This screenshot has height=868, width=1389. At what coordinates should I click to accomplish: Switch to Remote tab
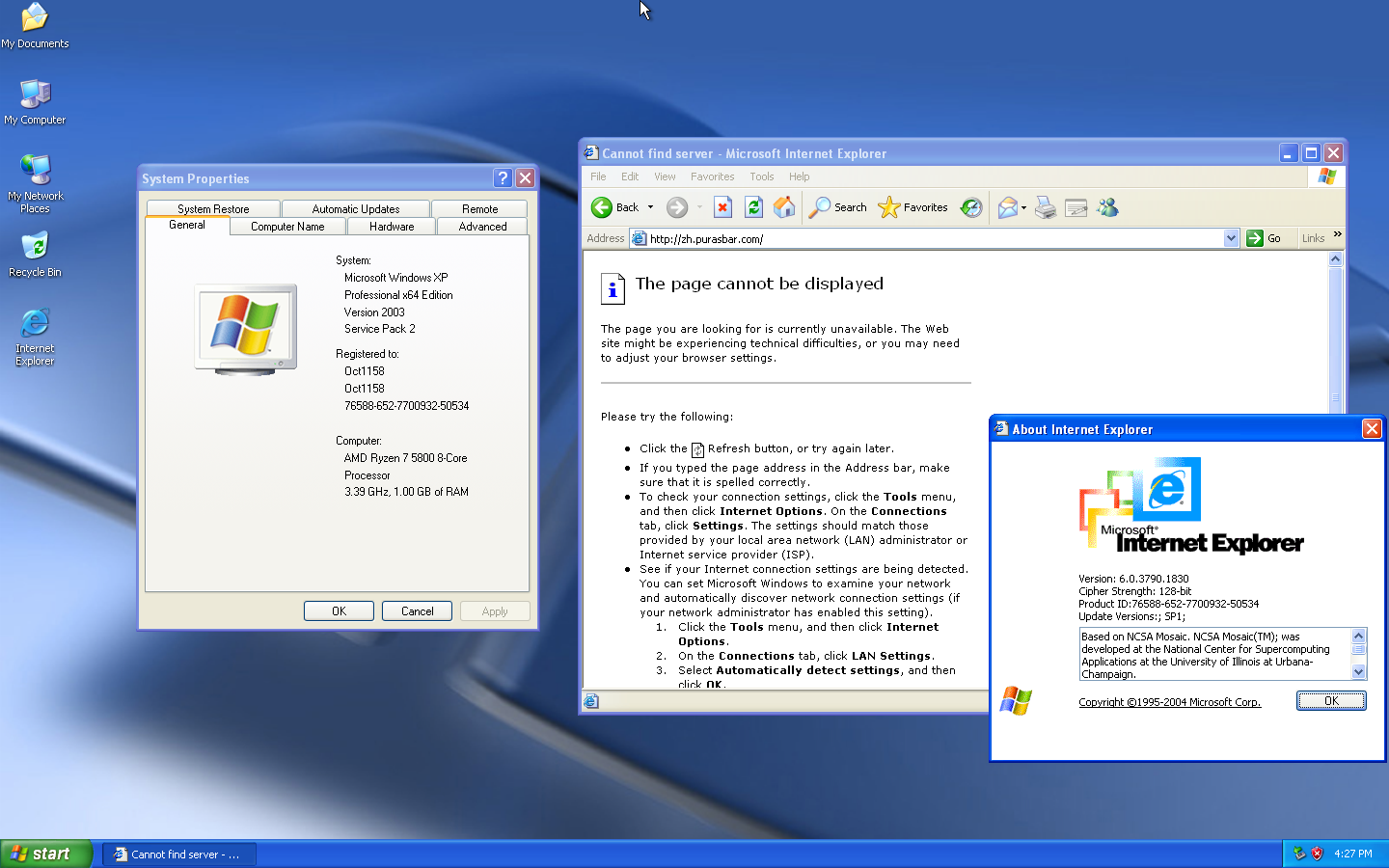pos(479,208)
